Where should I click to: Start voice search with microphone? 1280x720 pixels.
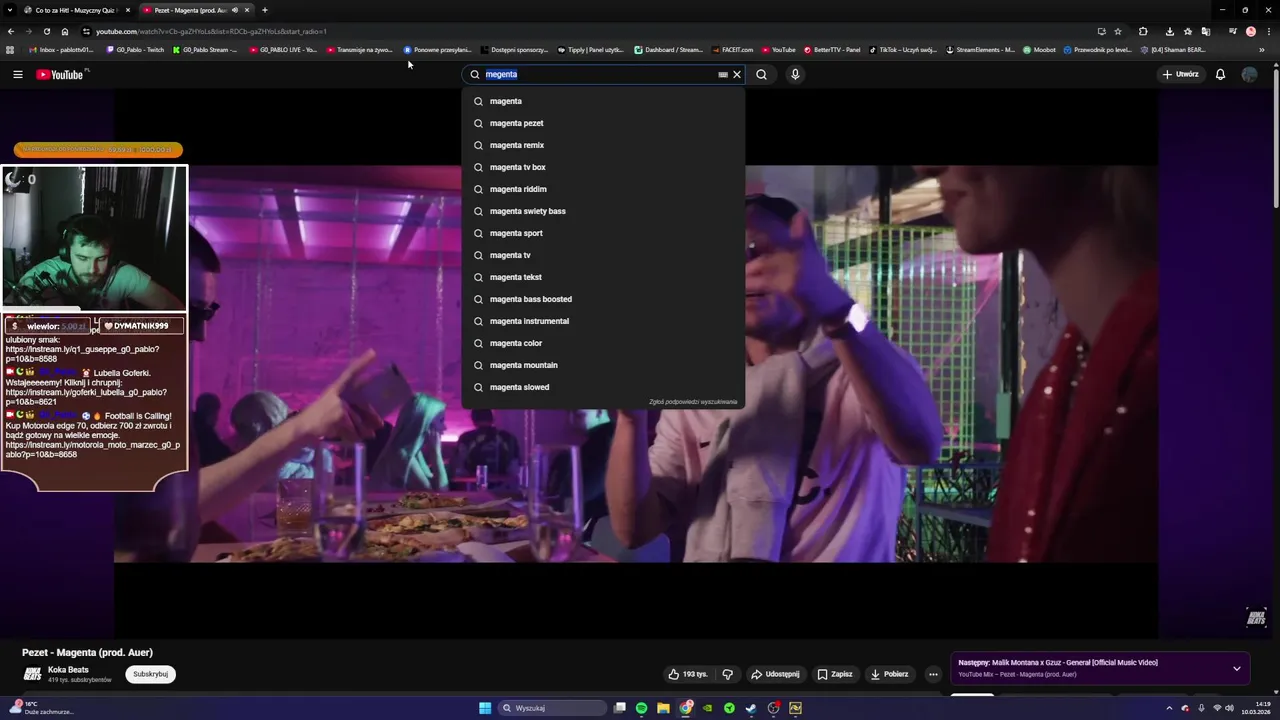795,74
